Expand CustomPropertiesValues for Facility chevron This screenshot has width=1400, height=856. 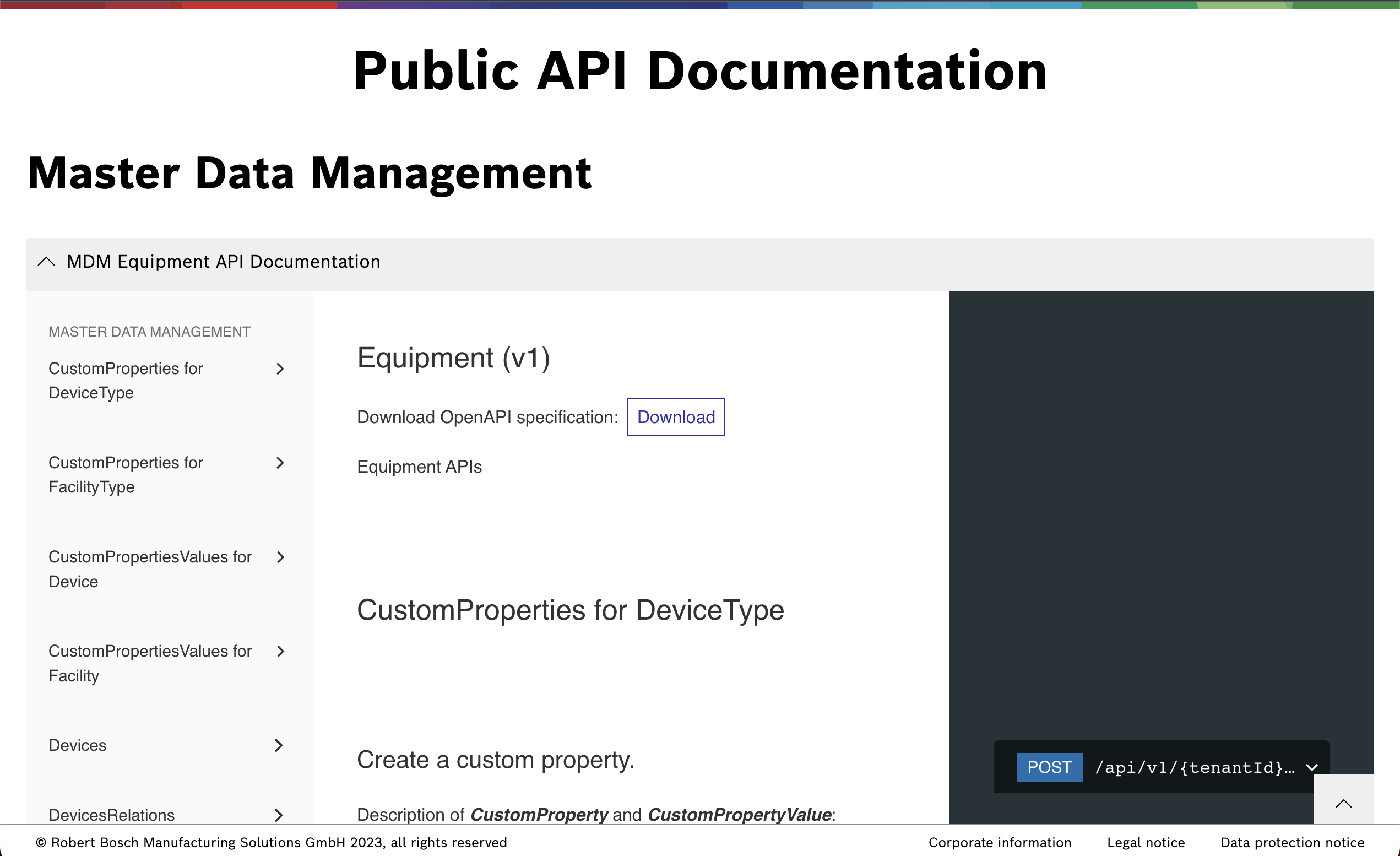click(280, 652)
